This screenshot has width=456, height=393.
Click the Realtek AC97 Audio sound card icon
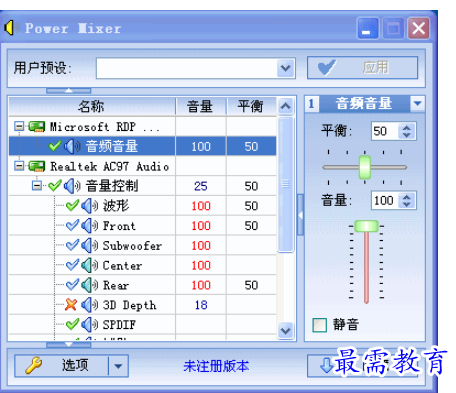[x=37, y=166]
